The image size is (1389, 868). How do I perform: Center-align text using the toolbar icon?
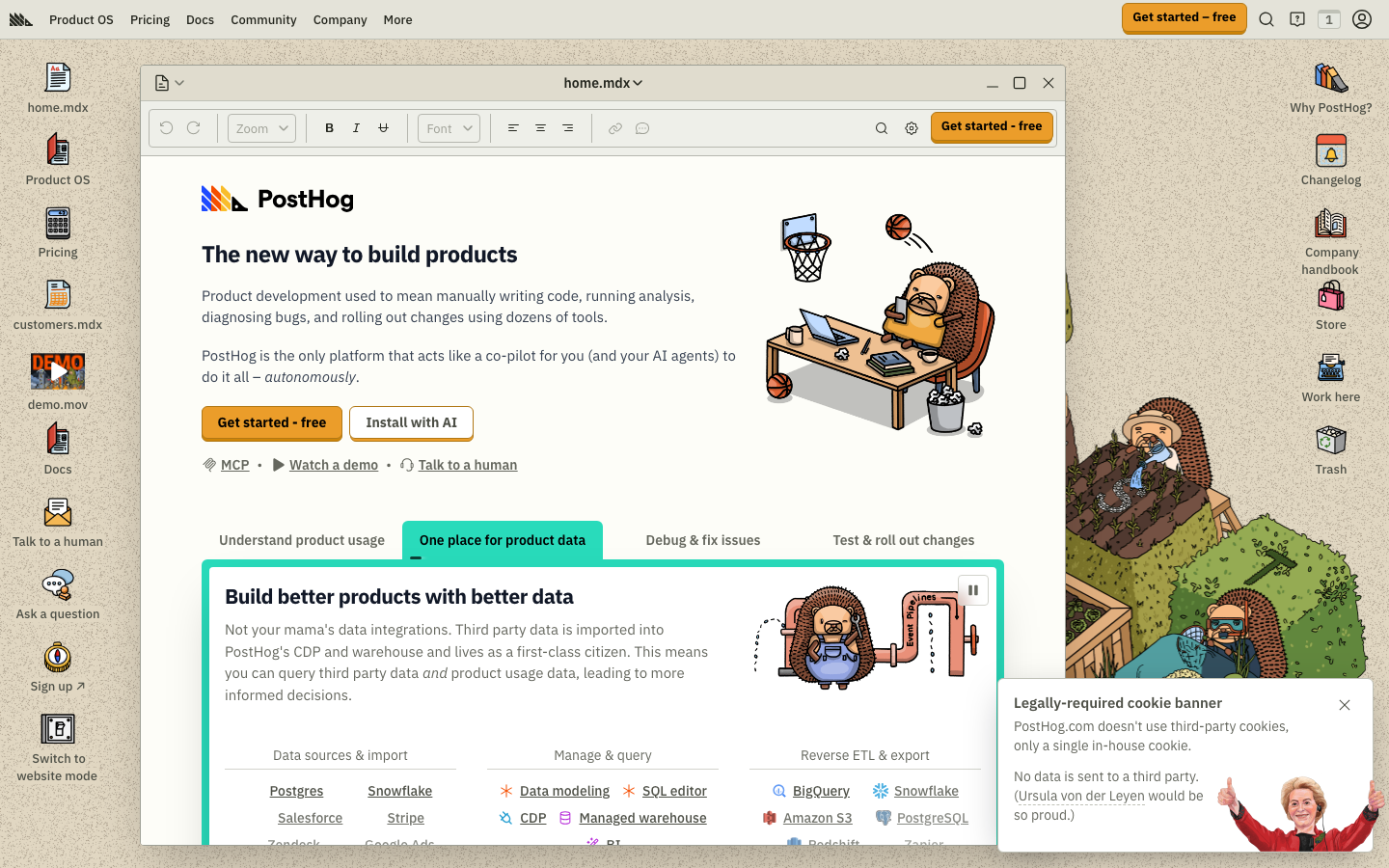coord(540,128)
